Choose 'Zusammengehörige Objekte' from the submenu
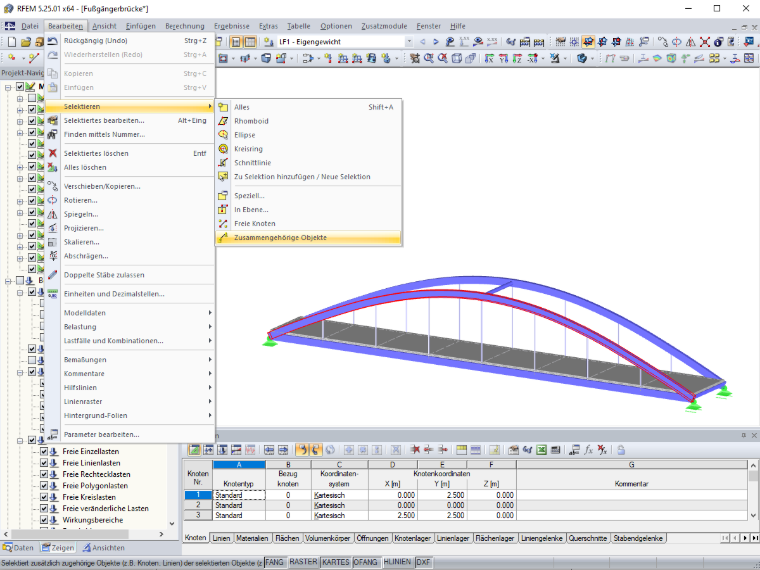760x570 pixels. 309,238
